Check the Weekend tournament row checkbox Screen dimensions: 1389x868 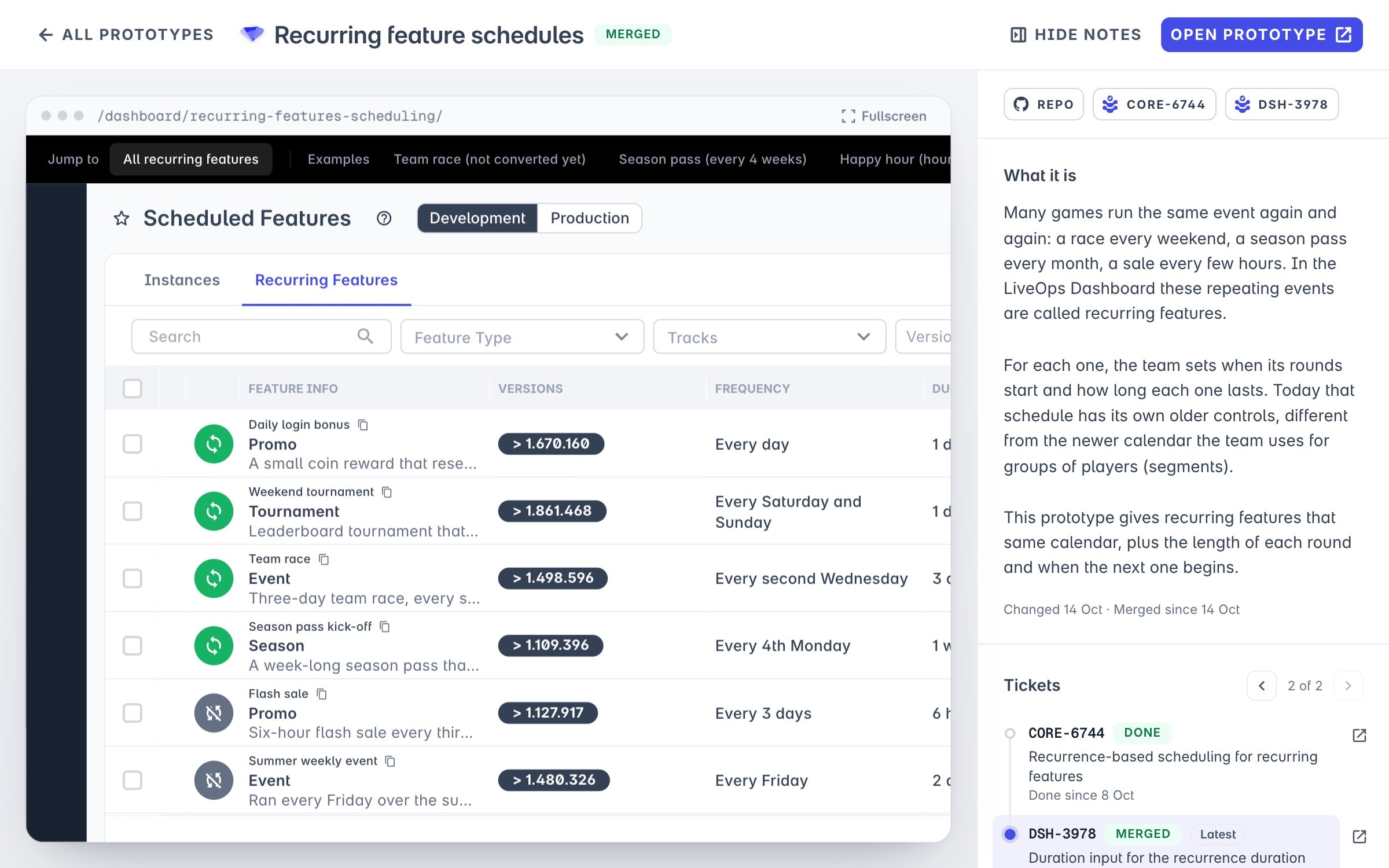[133, 511]
